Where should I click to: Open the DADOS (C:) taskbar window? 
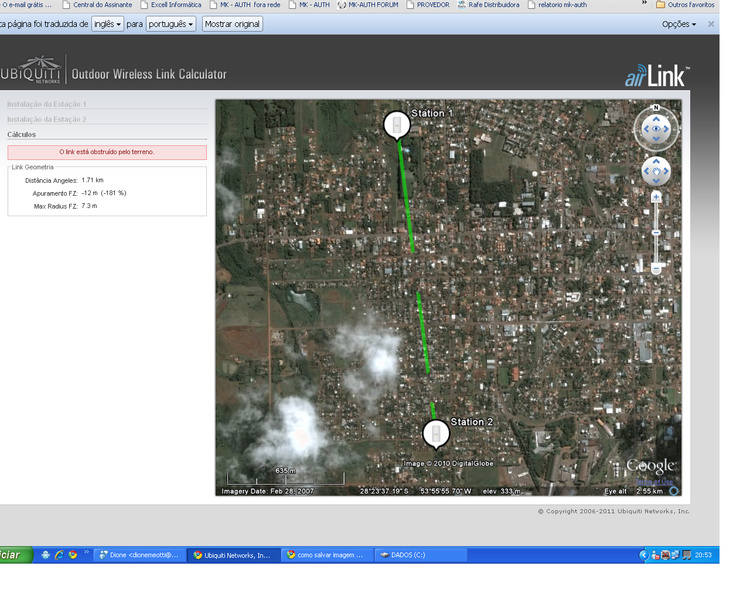420,555
